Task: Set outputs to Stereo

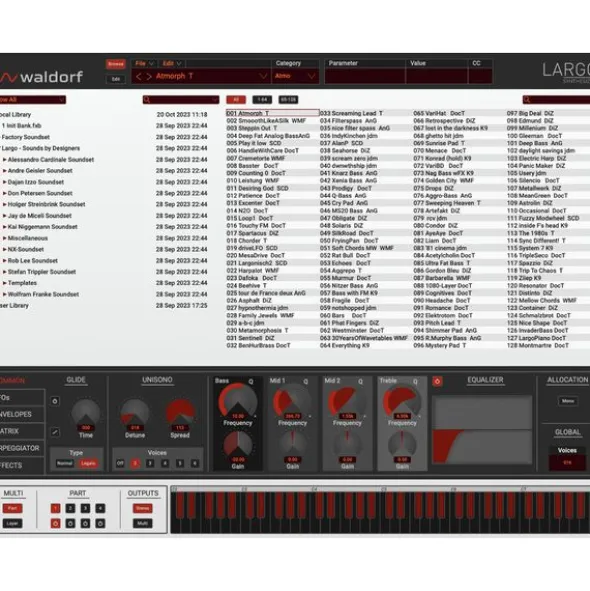Action: pos(143,508)
